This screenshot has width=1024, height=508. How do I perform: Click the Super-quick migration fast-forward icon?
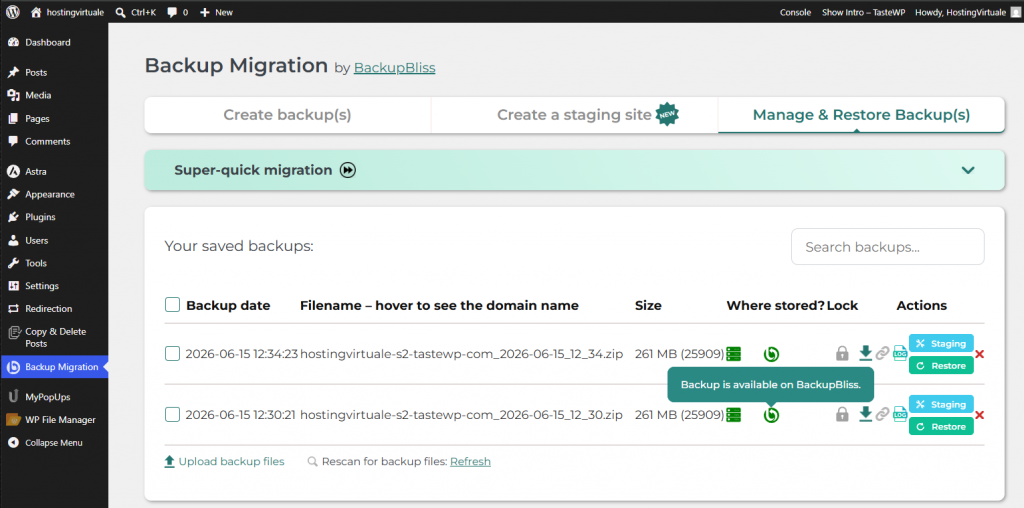tap(348, 170)
